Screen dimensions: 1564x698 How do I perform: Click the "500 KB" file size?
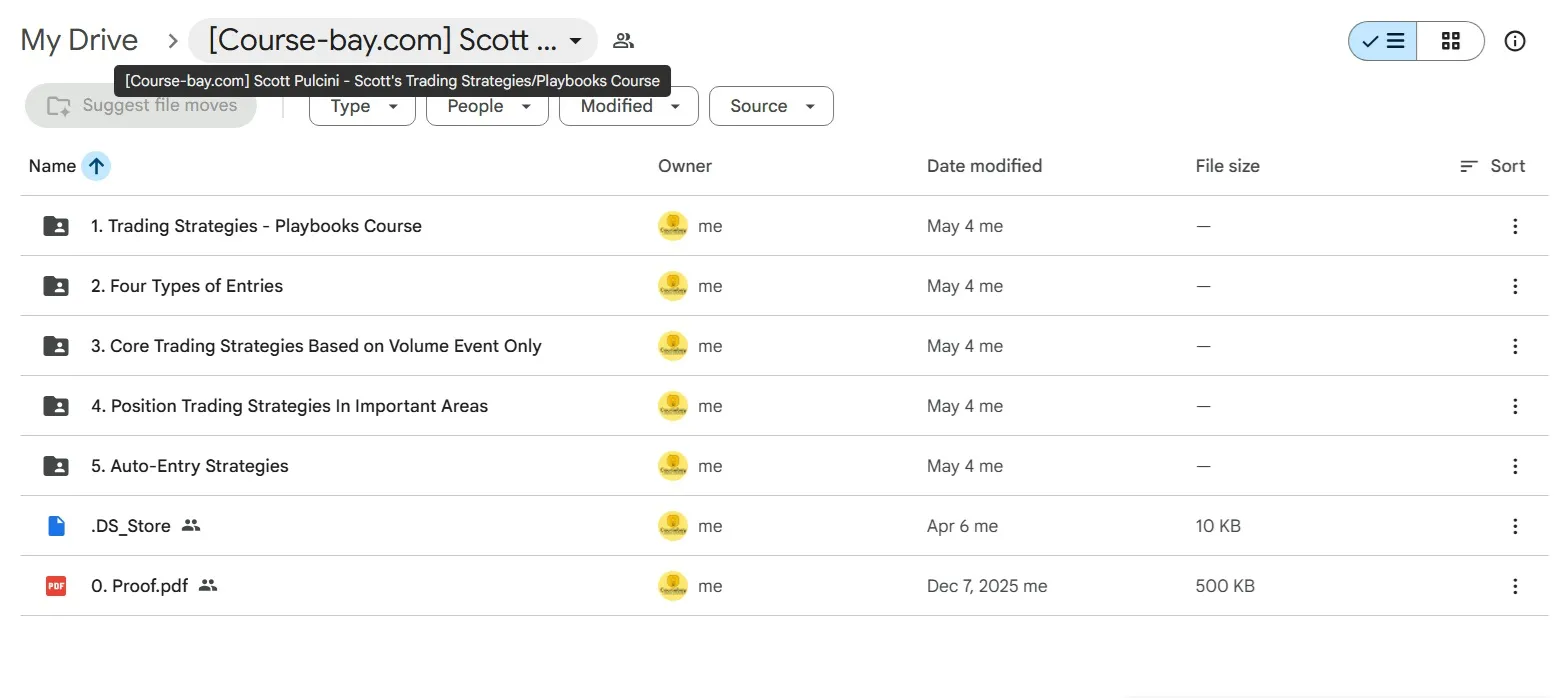pos(1225,586)
